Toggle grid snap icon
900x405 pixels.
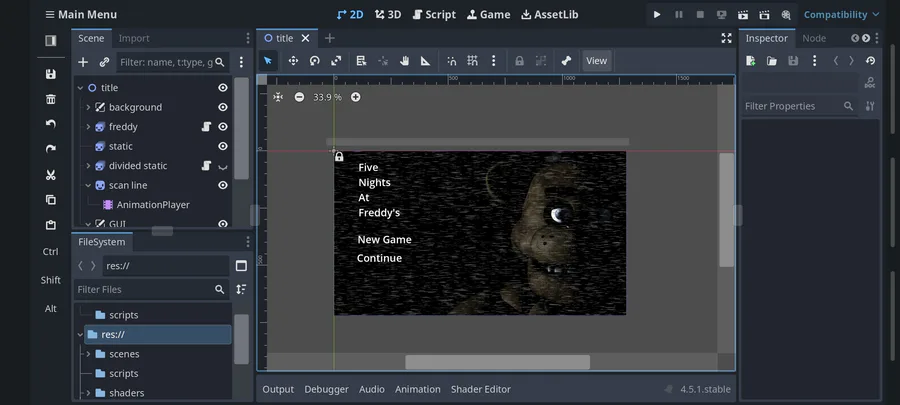pos(472,61)
